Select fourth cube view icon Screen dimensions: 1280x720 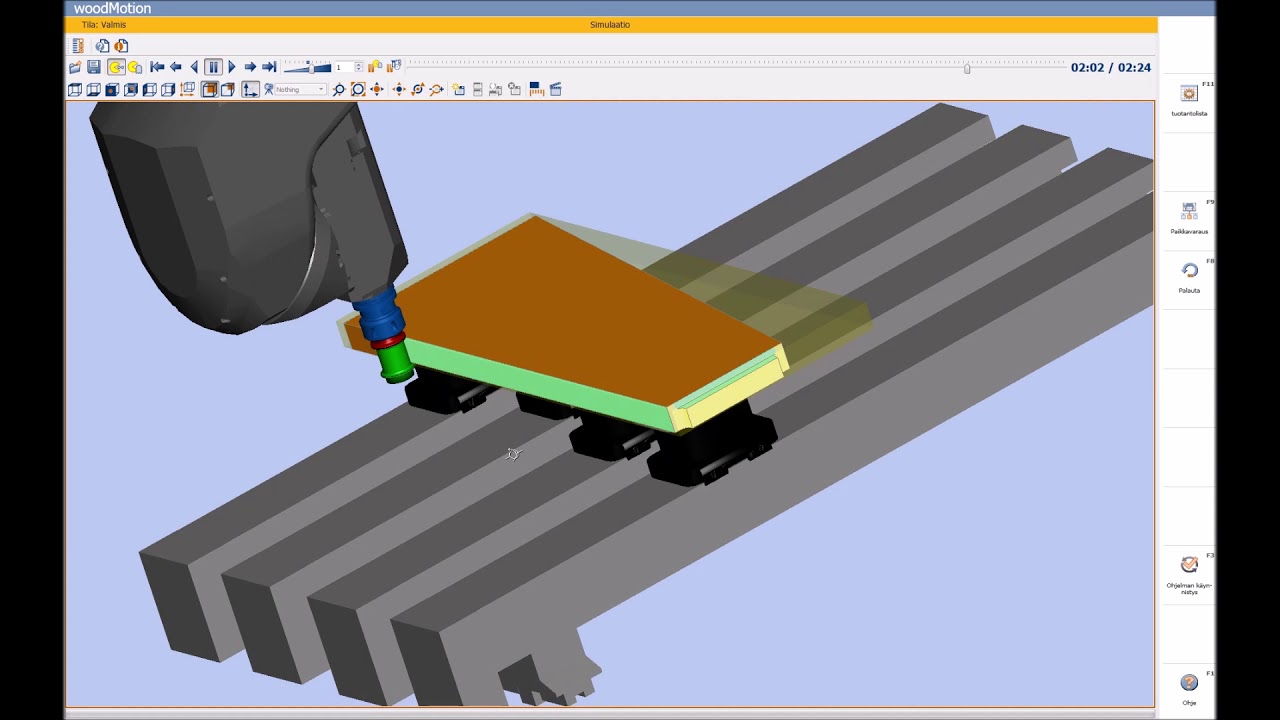[131, 89]
